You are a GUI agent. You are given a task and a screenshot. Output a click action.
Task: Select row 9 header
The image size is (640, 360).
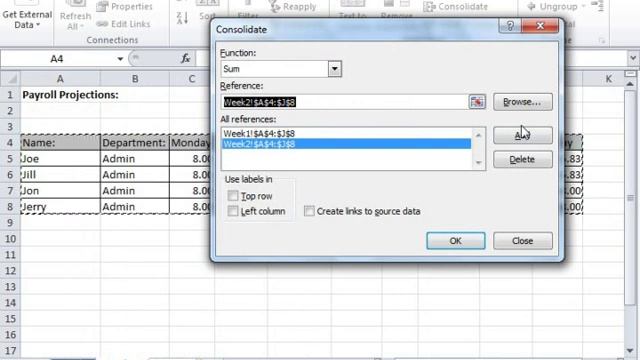click(10, 222)
